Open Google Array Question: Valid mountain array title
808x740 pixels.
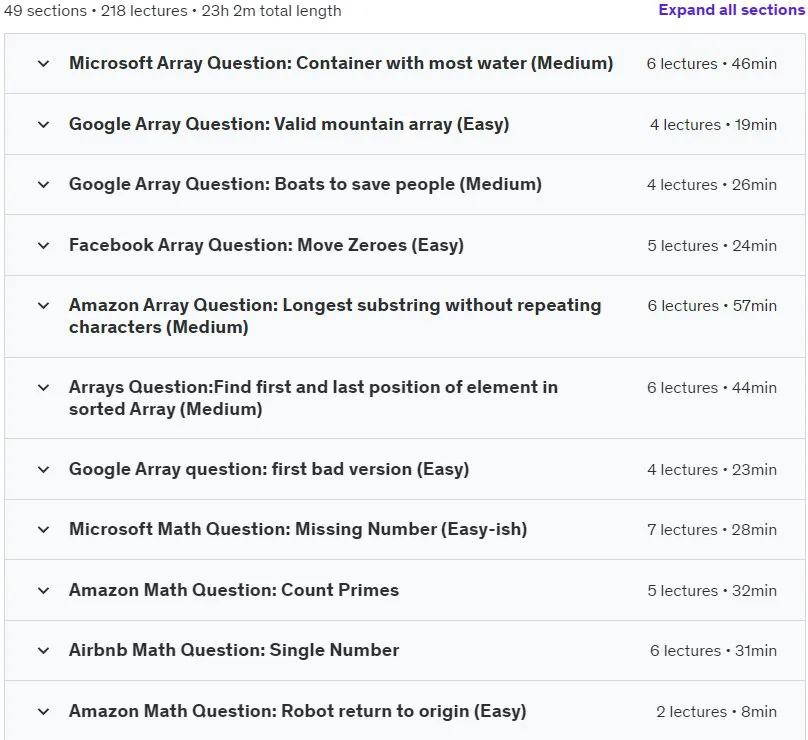pyautogui.click(x=289, y=124)
